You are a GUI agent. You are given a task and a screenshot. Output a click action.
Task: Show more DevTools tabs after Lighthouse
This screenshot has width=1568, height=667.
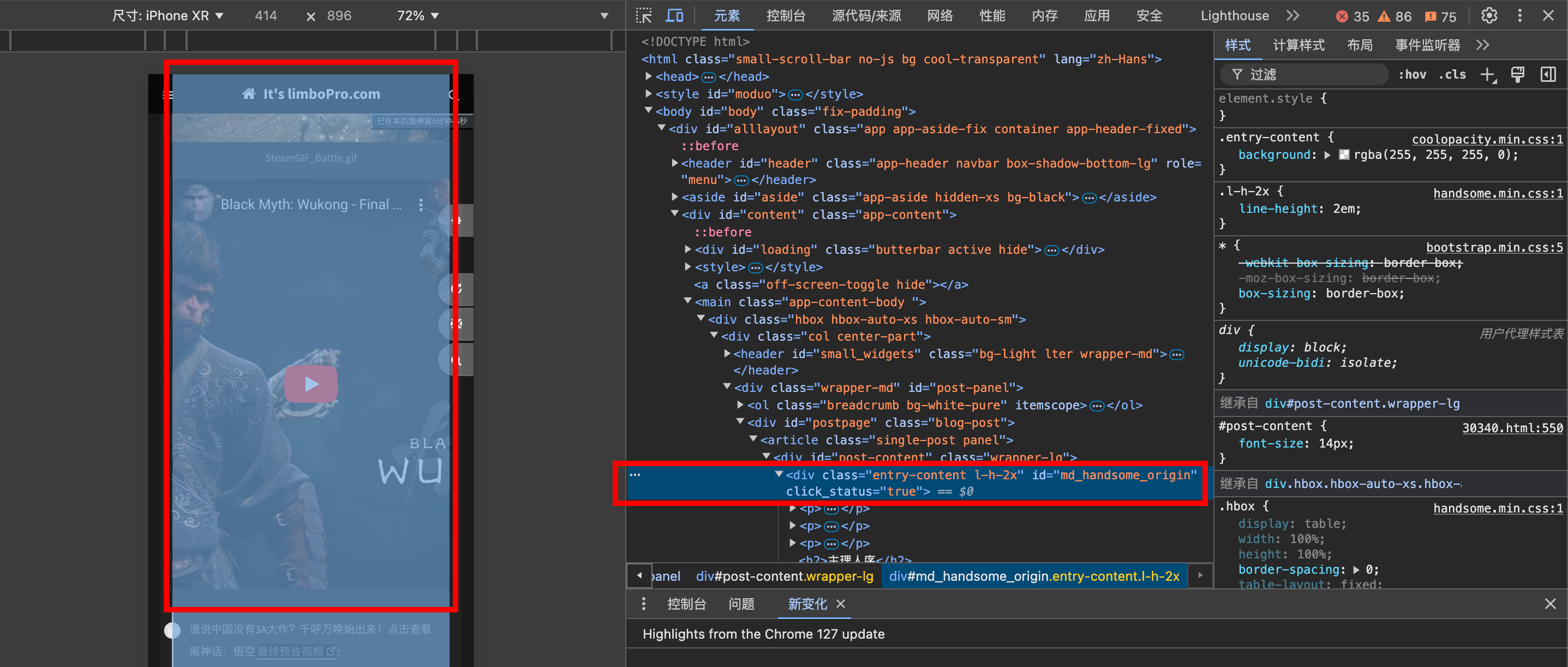pyautogui.click(x=1292, y=16)
